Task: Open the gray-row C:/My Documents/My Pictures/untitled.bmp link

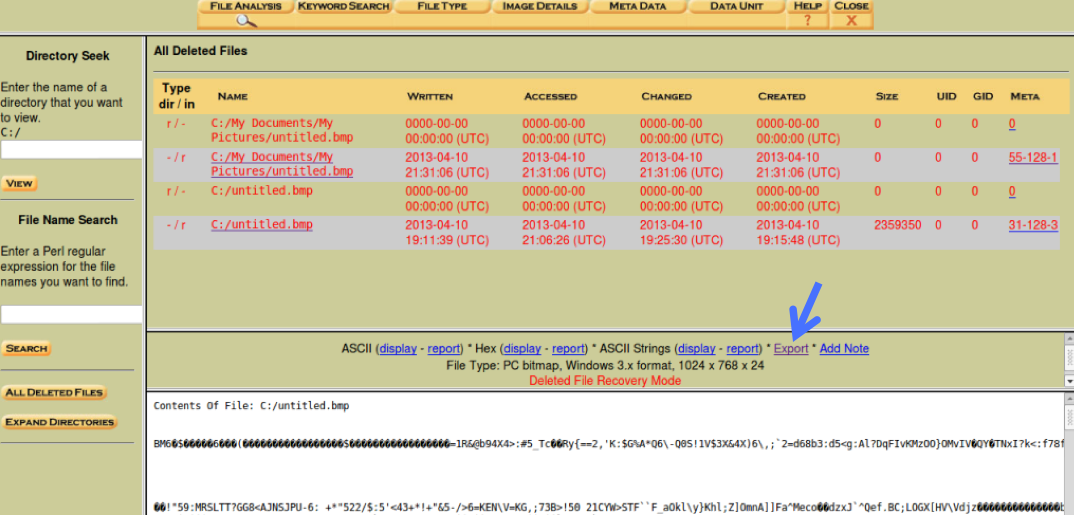Action: pos(282,164)
